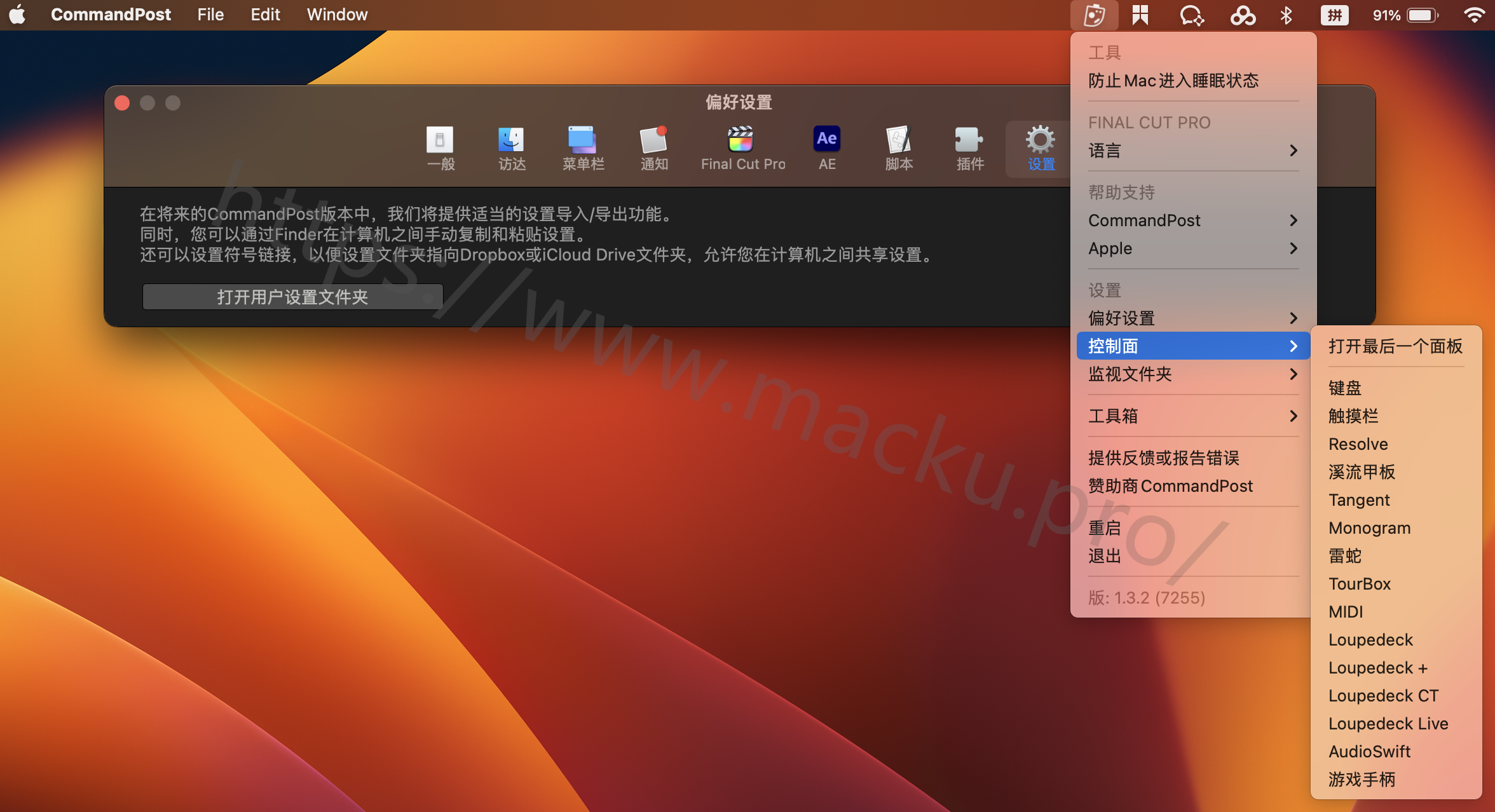The width and height of the screenshot is (1495, 812).
Task: Open the Loupedeck Live control surface panel
Action: pyautogui.click(x=1396, y=724)
